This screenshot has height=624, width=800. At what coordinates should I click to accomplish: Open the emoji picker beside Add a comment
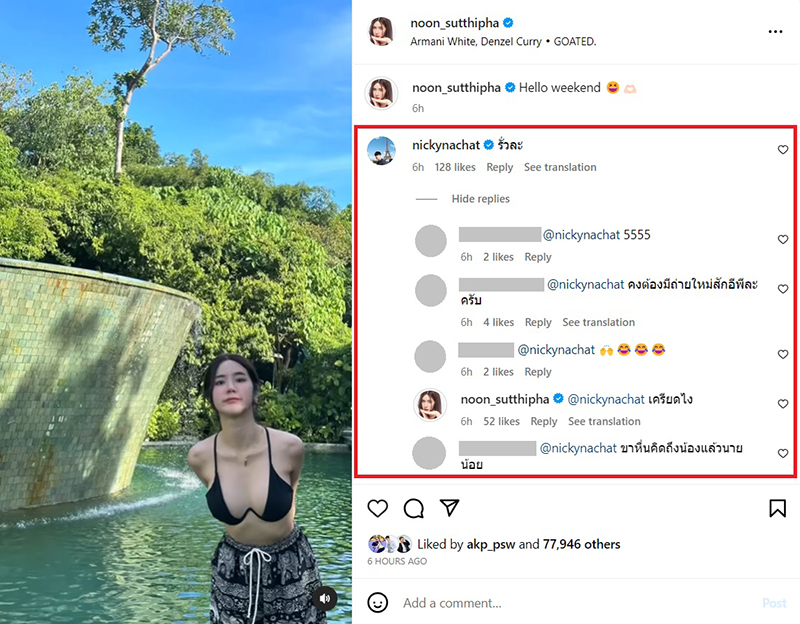pyautogui.click(x=377, y=603)
